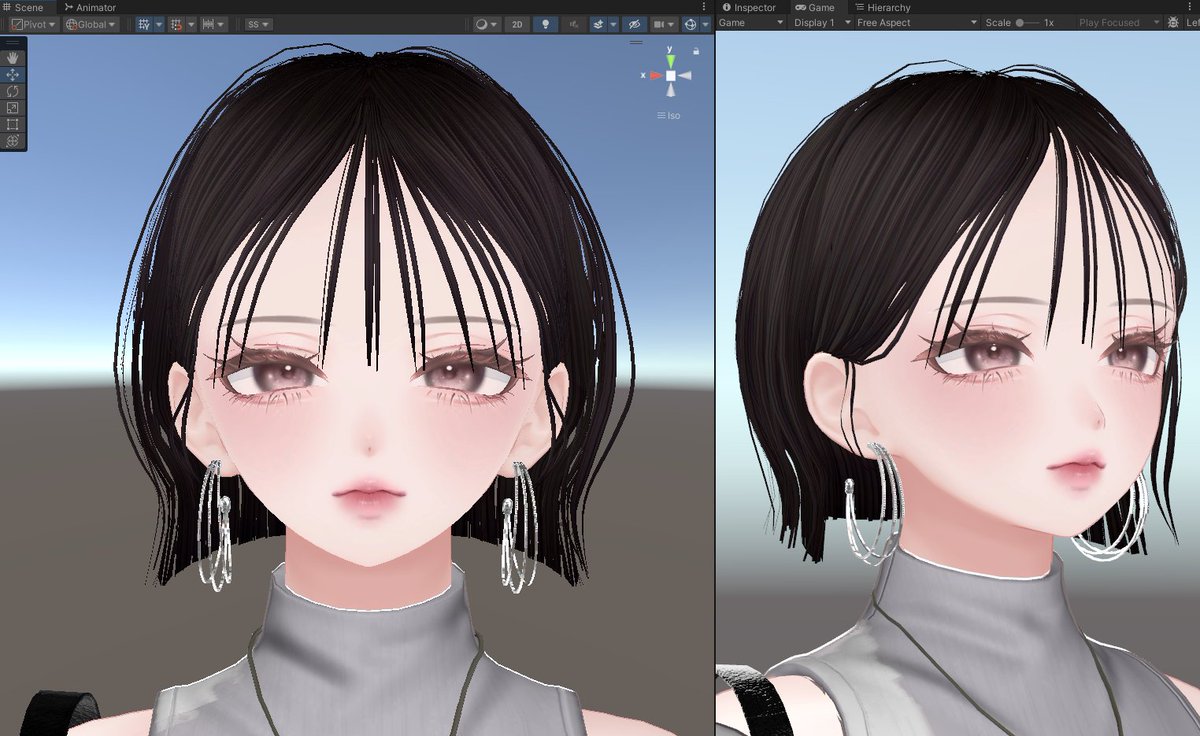Toggle 2D view mode
The width and height of the screenshot is (1200, 736).
click(x=516, y=24)
